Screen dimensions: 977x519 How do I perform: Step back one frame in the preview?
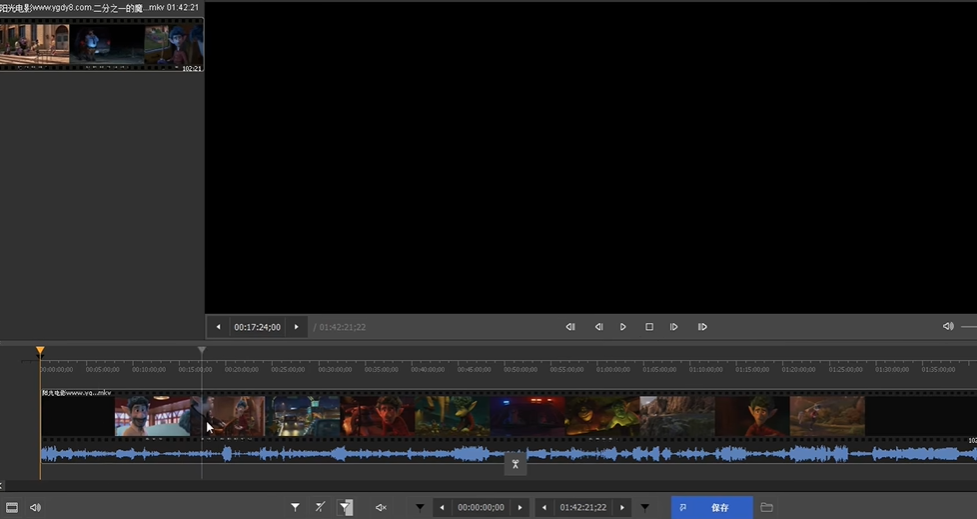(599, 326)
